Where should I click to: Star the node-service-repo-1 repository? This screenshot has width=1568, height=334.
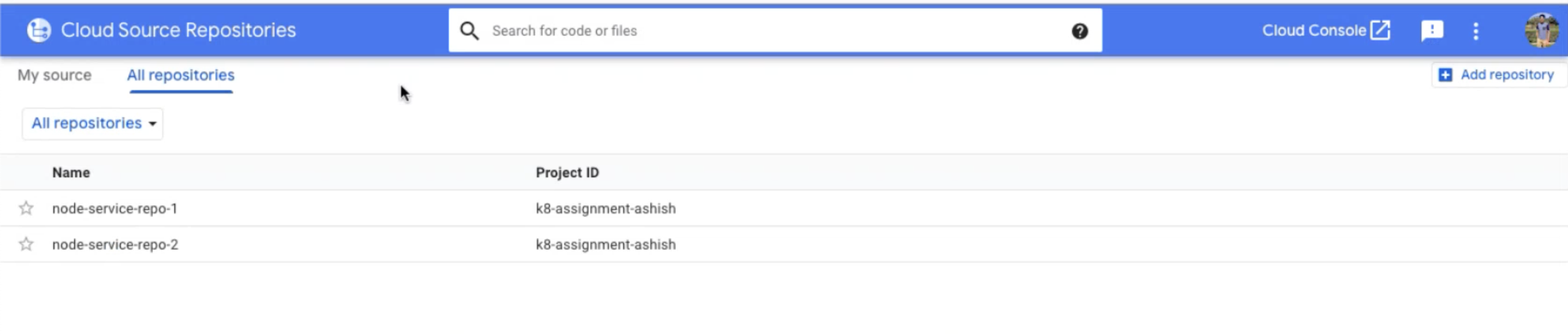26,208
